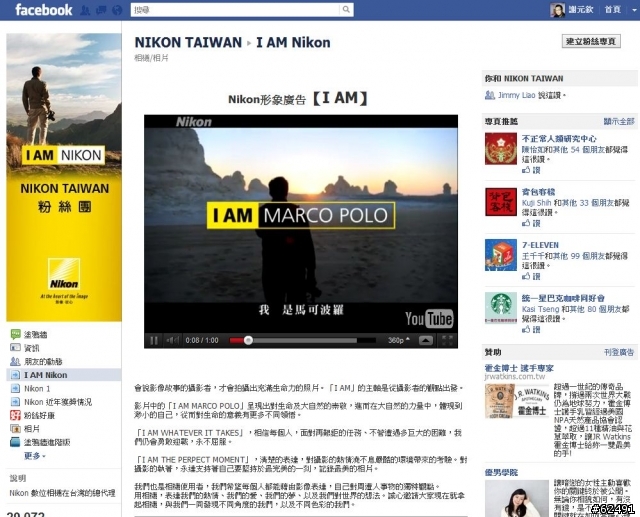The image size is (640, 517).
Task: Click 刊登廣告 in the 贊助 section
Action: [x=619, y=352]
